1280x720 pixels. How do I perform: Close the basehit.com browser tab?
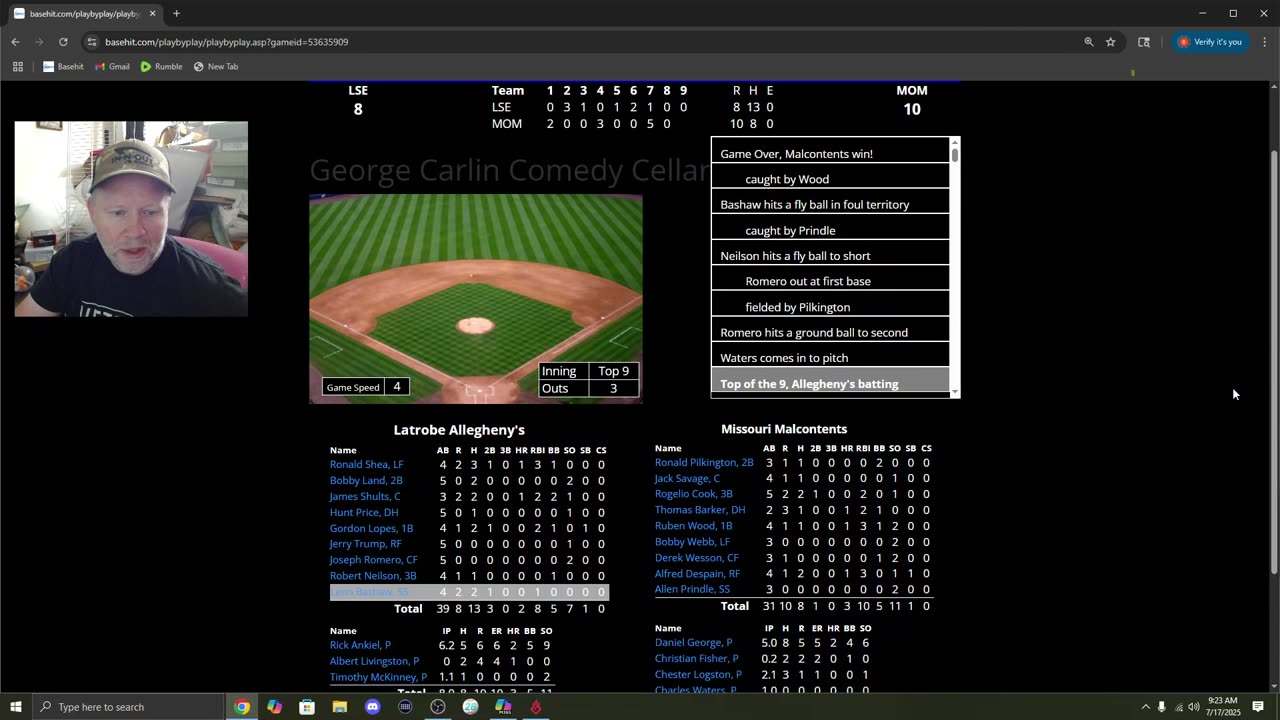[x=152, y=14]
